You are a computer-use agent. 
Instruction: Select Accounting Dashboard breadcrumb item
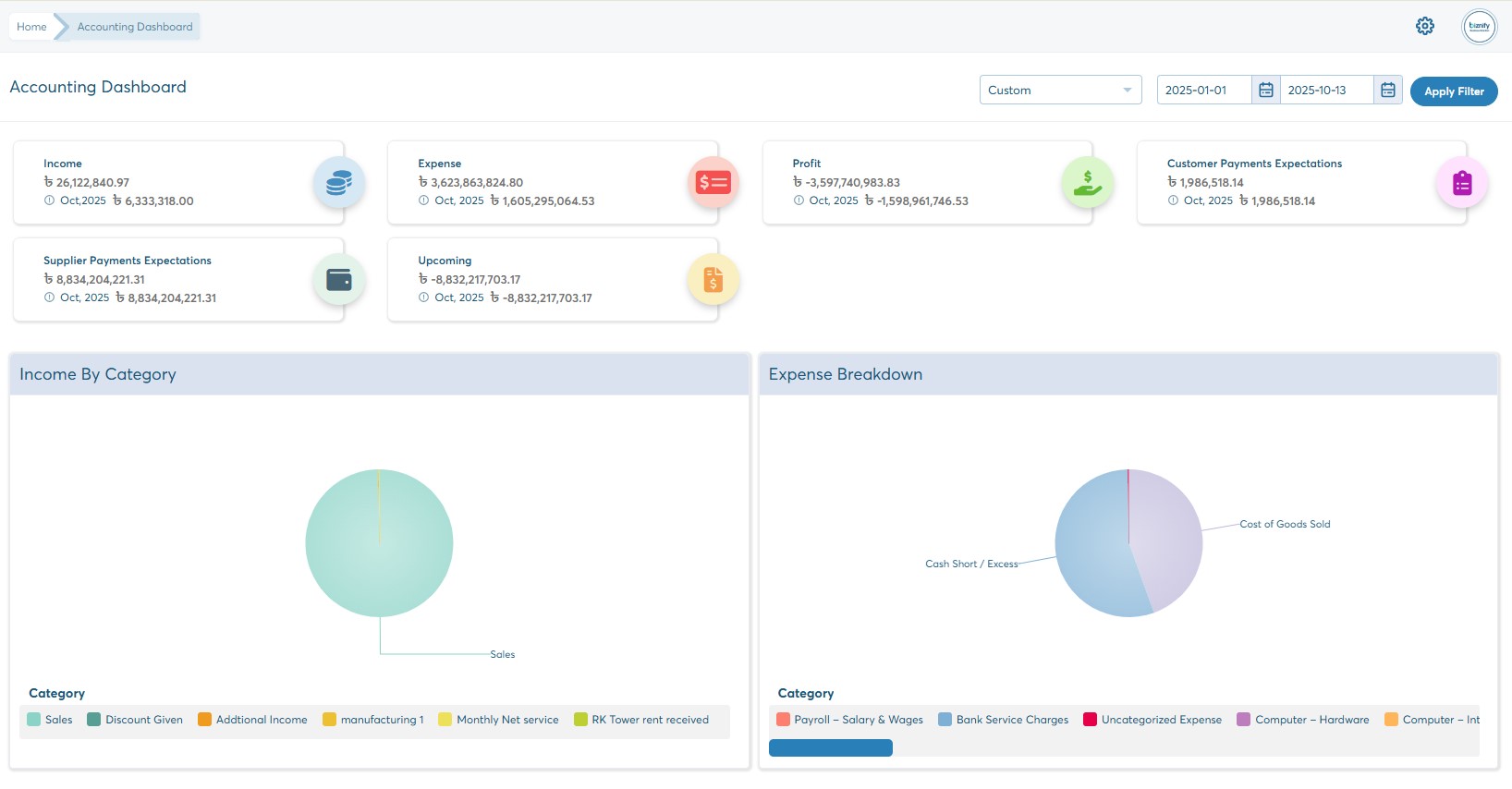click(x=135, y=27)
